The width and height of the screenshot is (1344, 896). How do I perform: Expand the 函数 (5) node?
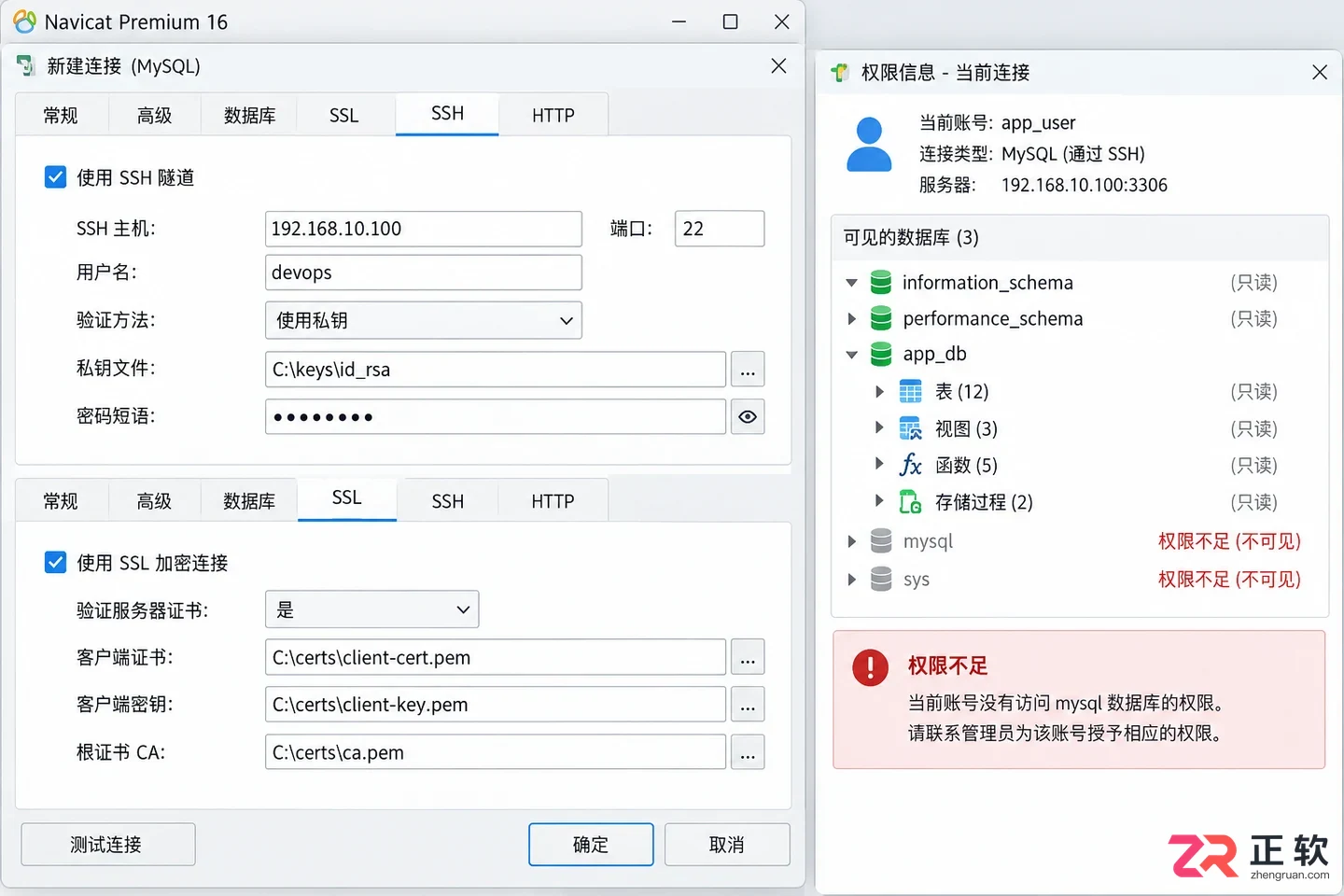(x=879, y=465)
